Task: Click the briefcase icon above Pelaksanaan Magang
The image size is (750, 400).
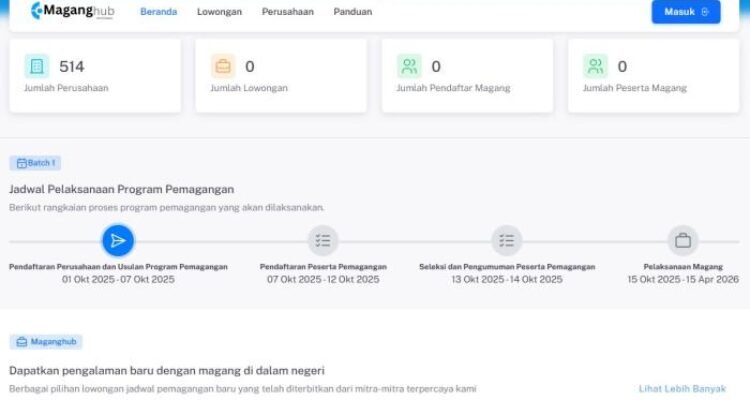Action: 683,240
